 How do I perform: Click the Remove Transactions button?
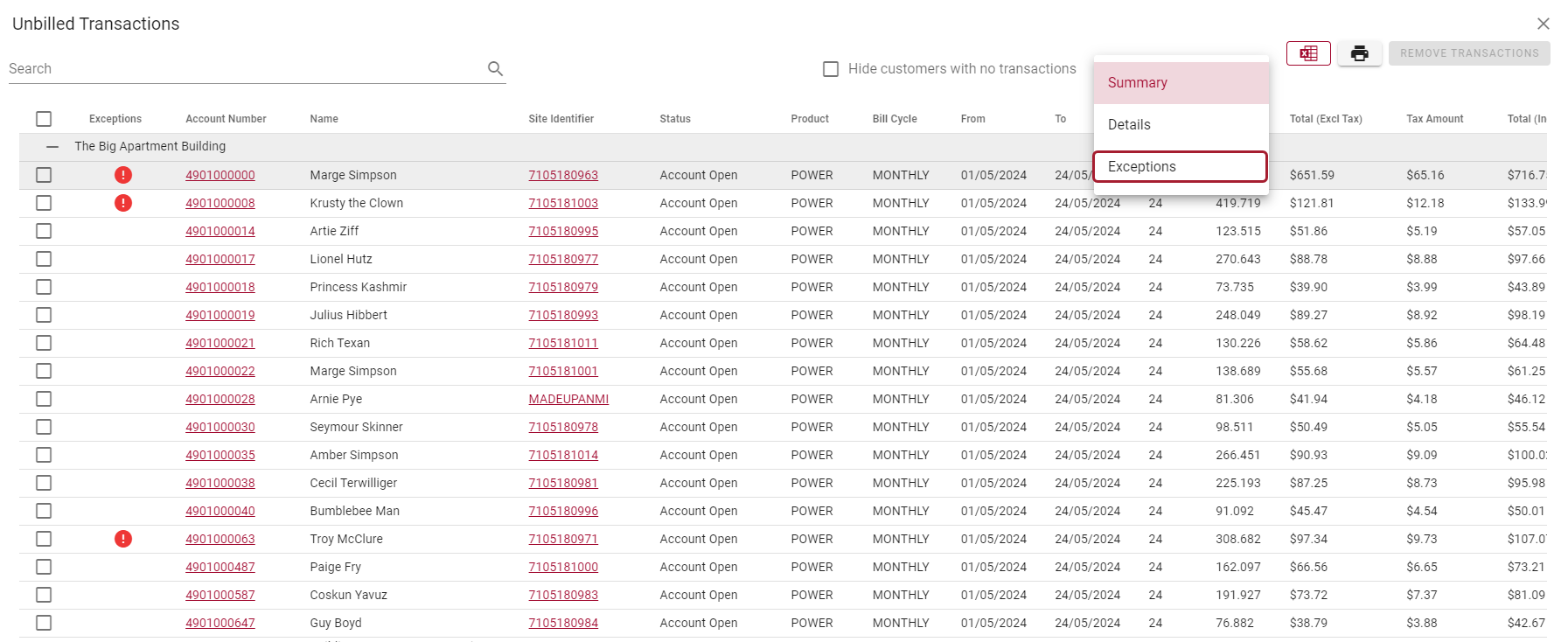pyautogui.click(x=1469, y=53)
